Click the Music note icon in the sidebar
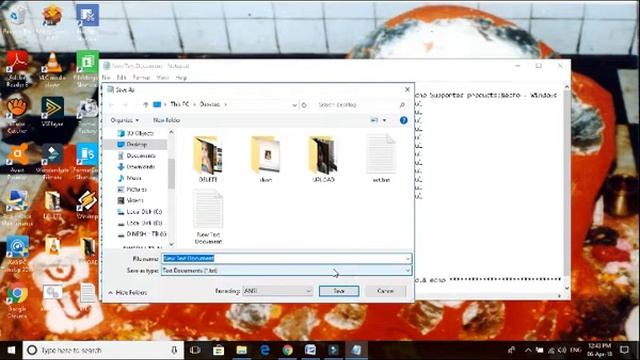Screen dimensions: 640x360 121,178
